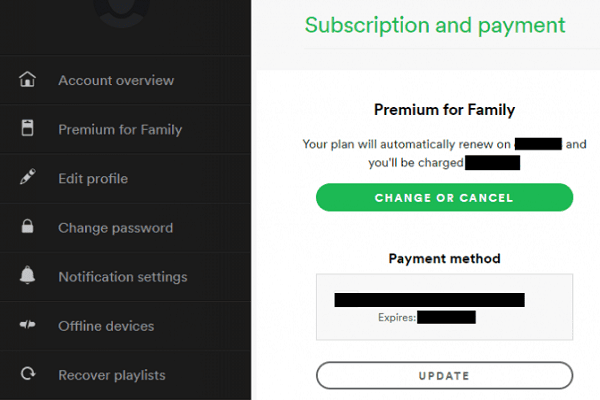600x400 pixels.
Task: Click the Update payment method button
Action: 444,376
